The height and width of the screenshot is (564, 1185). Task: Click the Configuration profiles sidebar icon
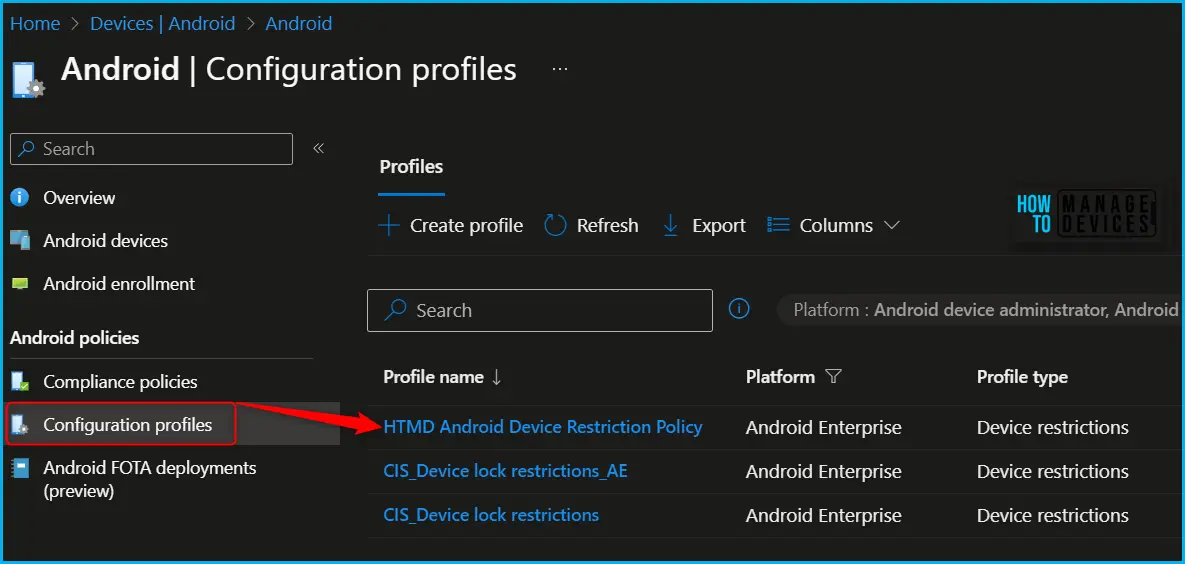point(20,425)
